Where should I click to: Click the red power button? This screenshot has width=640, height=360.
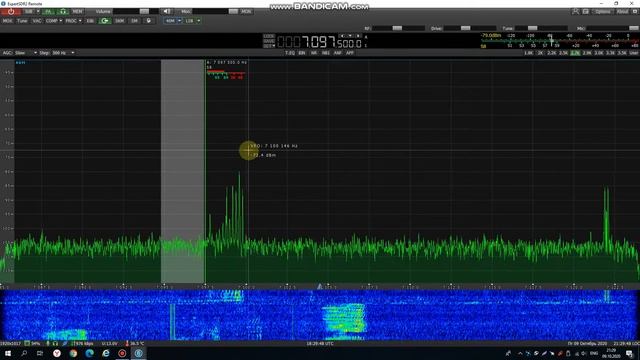[11, 11]
